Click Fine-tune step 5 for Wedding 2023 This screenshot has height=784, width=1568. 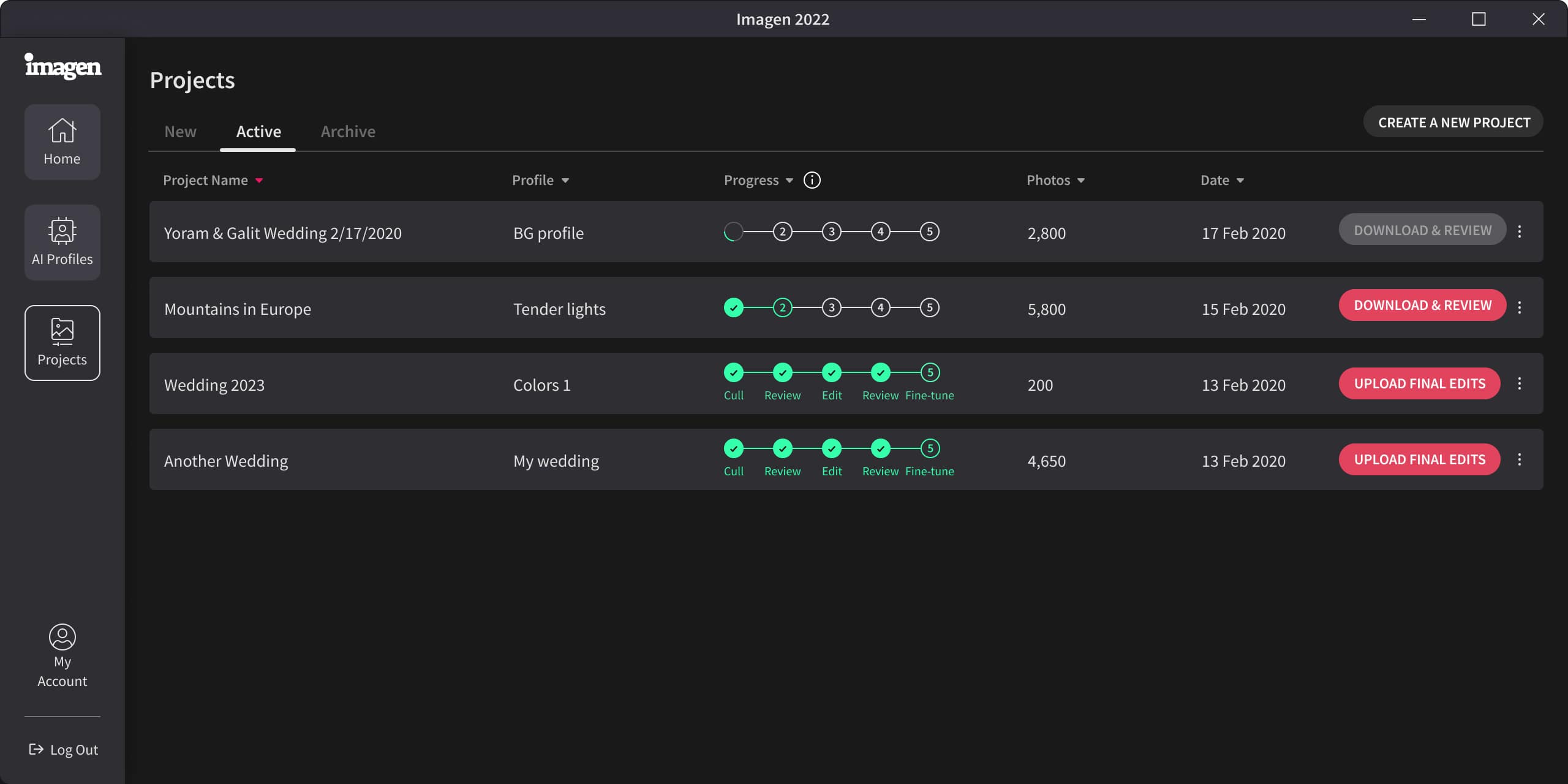930,372
